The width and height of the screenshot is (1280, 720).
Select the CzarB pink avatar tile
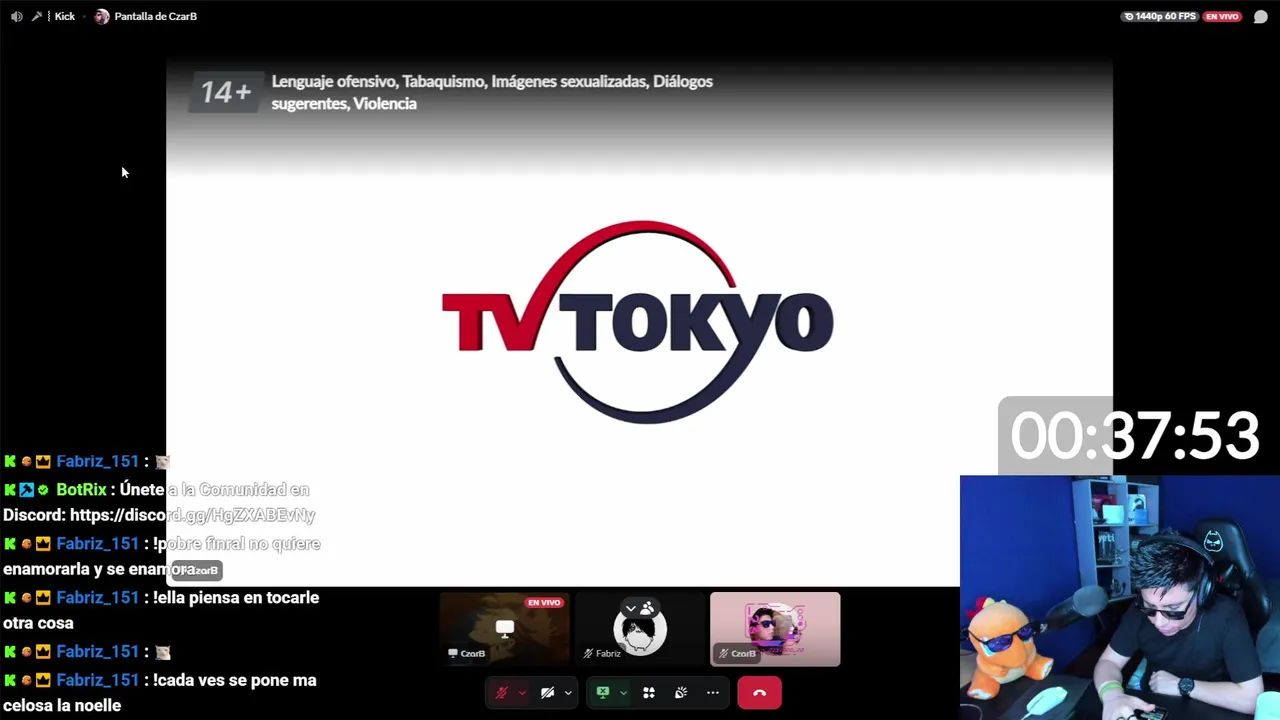point(775,629)
